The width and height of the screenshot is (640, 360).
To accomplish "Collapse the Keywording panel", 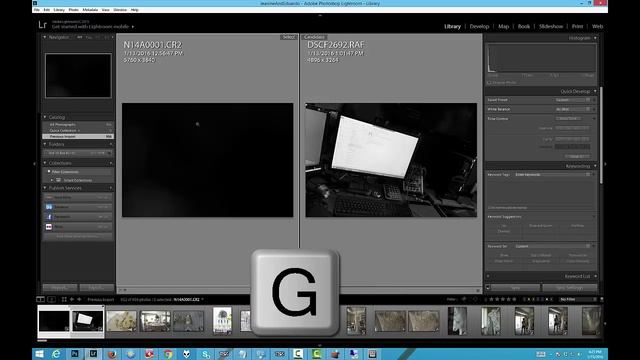I will click(x=595, y=166).
